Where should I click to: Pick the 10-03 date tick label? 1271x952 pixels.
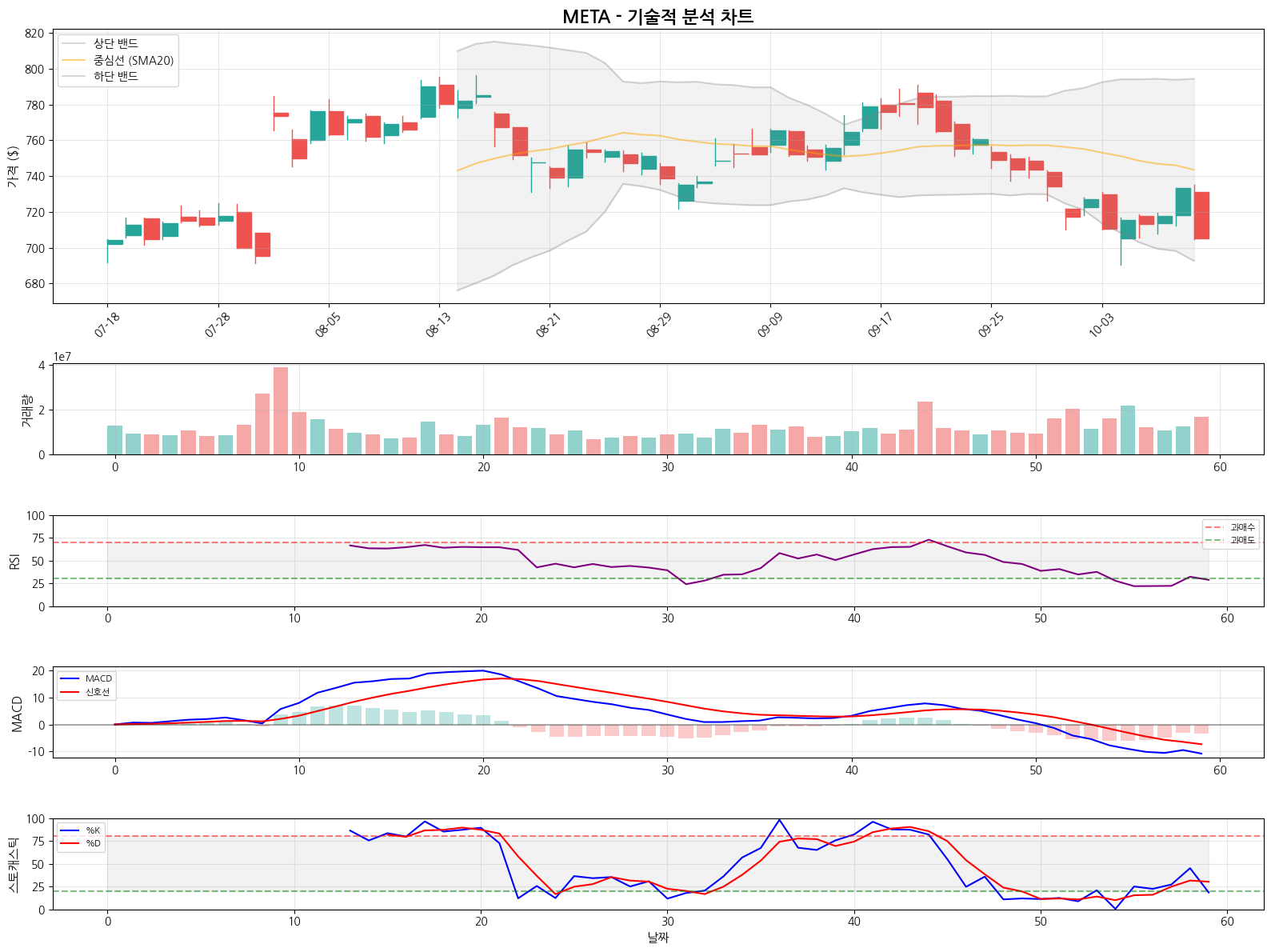1101,325
